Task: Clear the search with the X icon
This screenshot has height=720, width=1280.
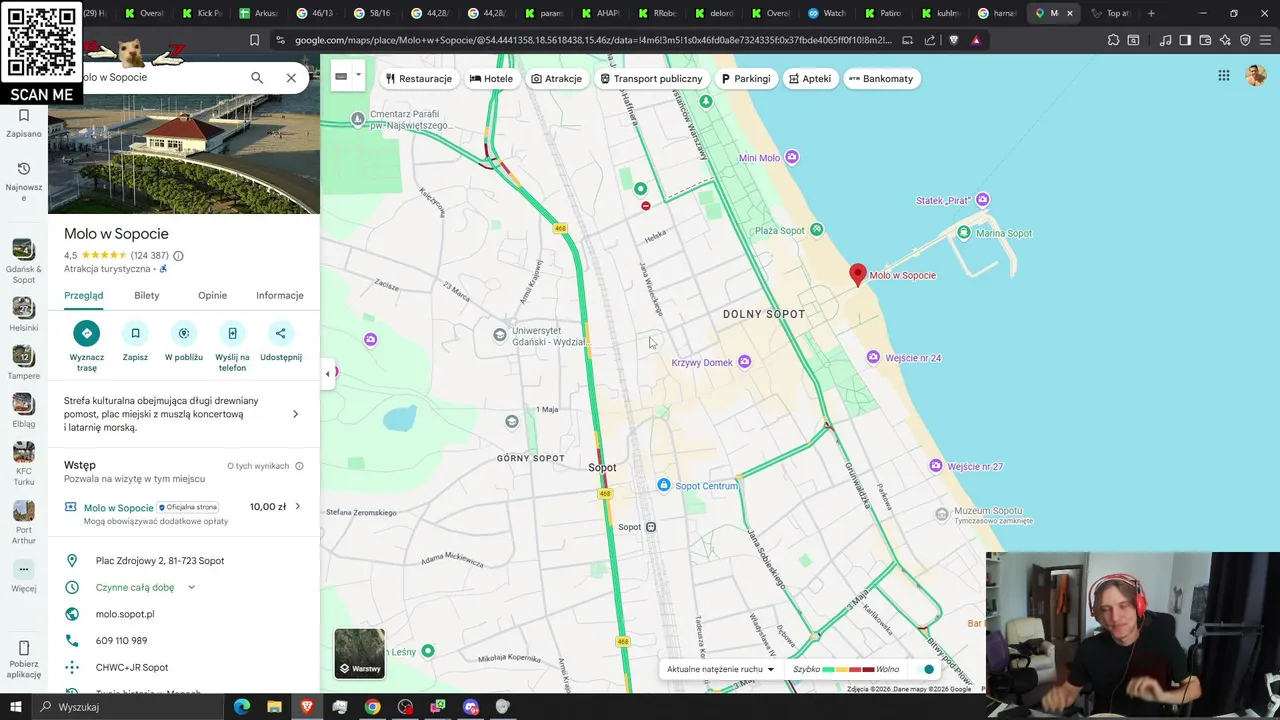Action: coord(291,77)
